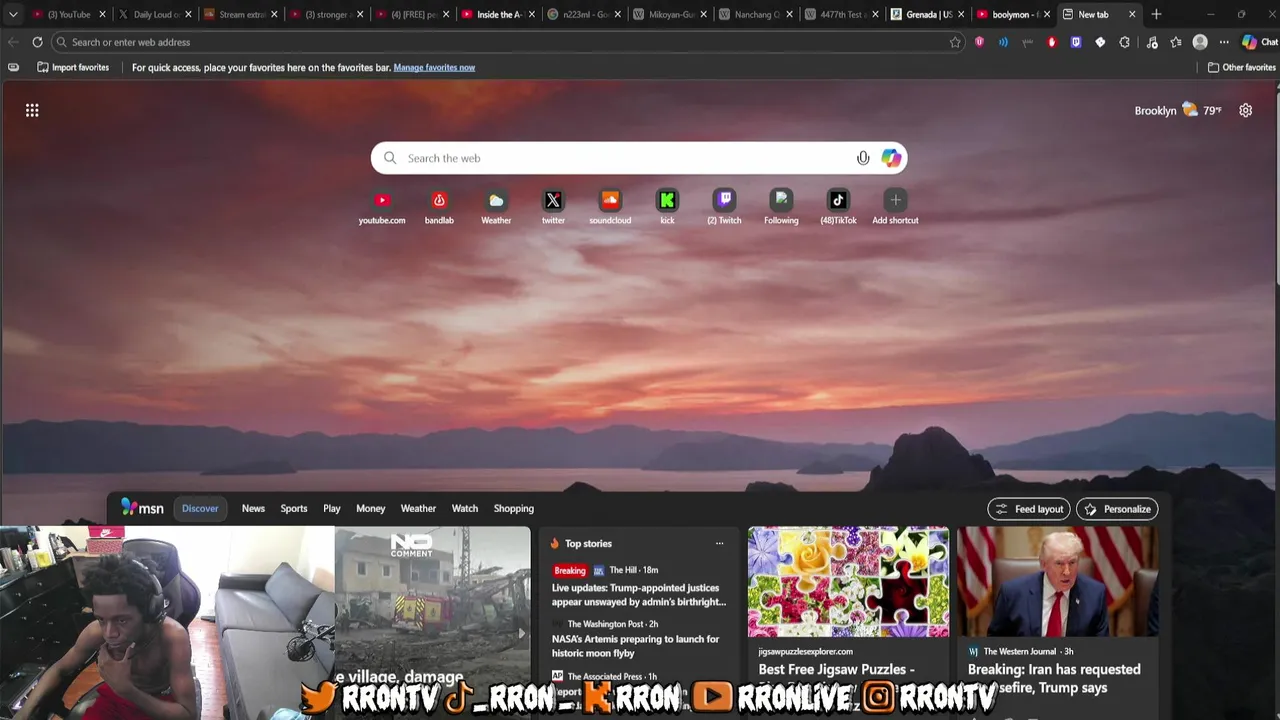The height and width of the screenshot is (720, 1280).
Task: Open the bandlab shortcut
Action: [x=439, y=207]
